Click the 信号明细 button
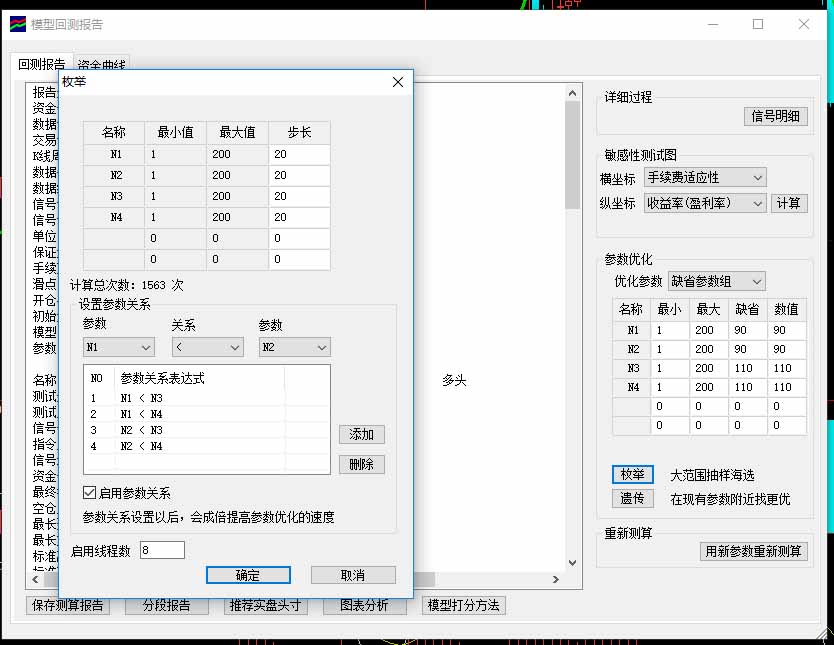The width and height of the screenshot is (834, 645). [x=776, y=116]
